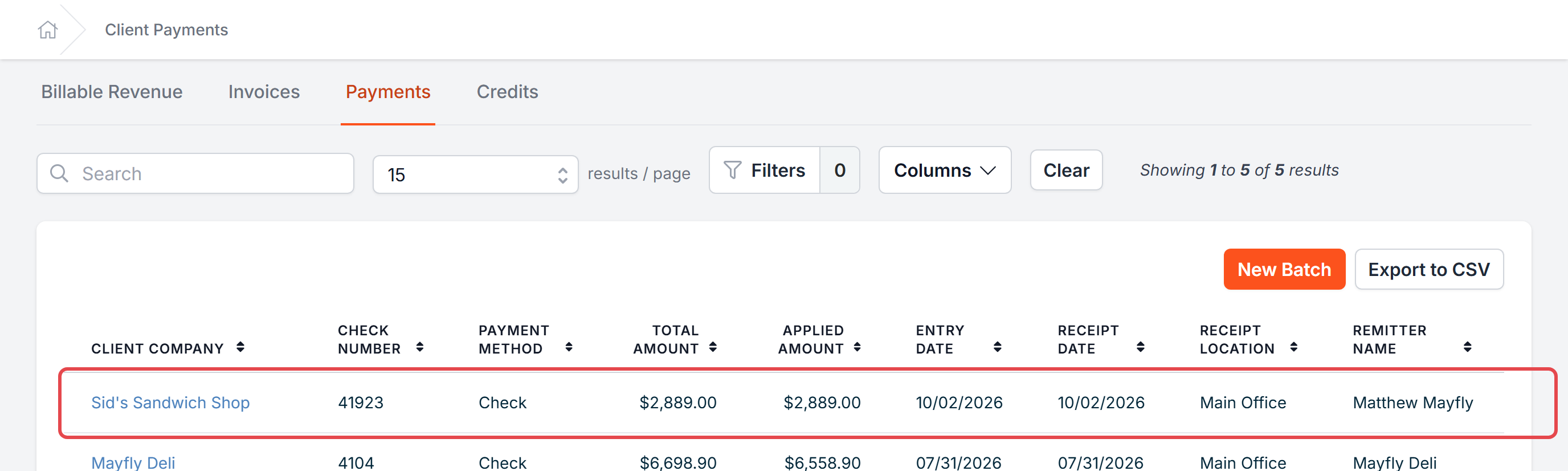
Task: Create a New Batch
Action: [x=1284, y=269]
